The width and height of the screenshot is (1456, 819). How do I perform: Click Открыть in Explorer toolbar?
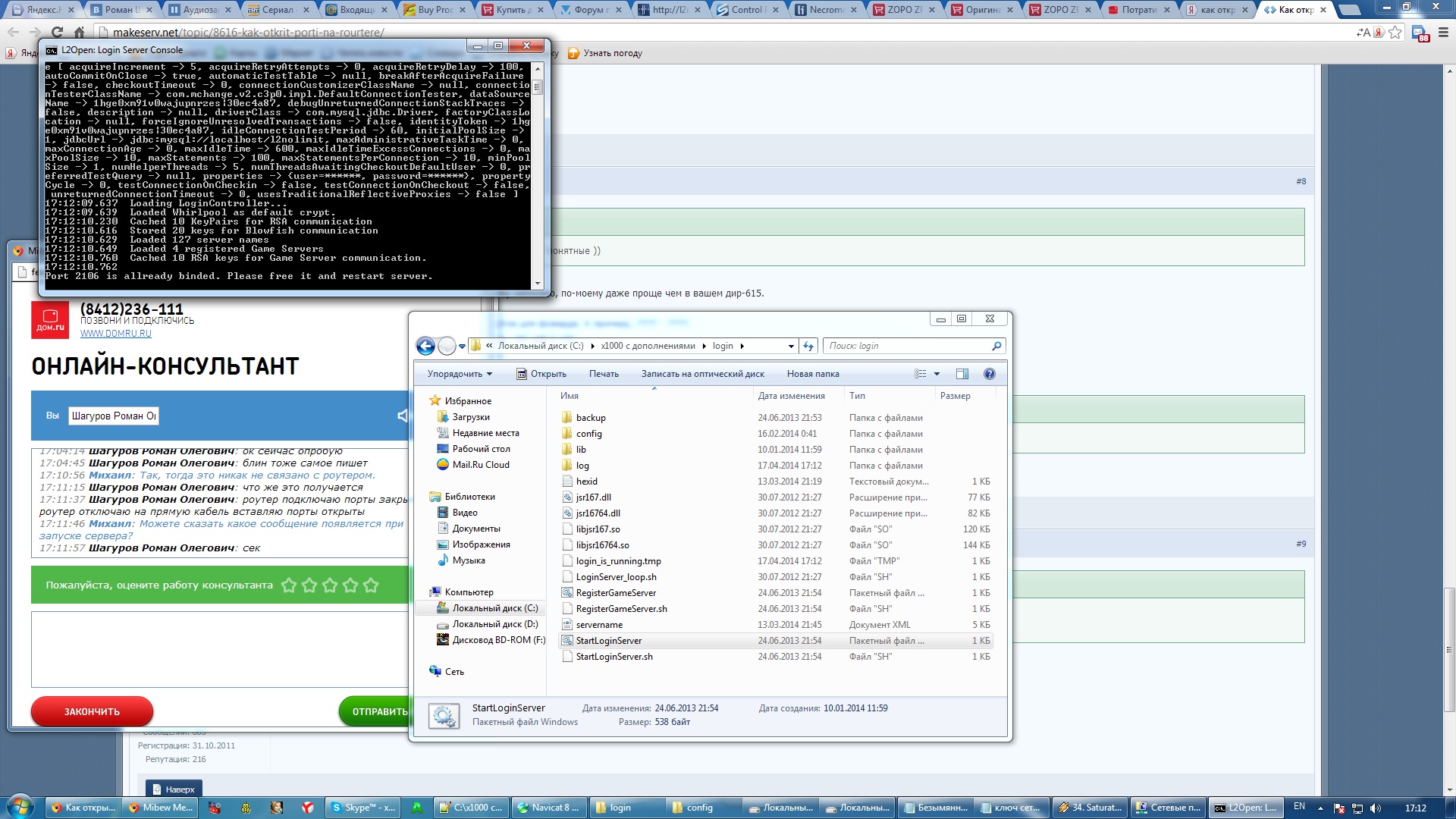tap(541, 374)
